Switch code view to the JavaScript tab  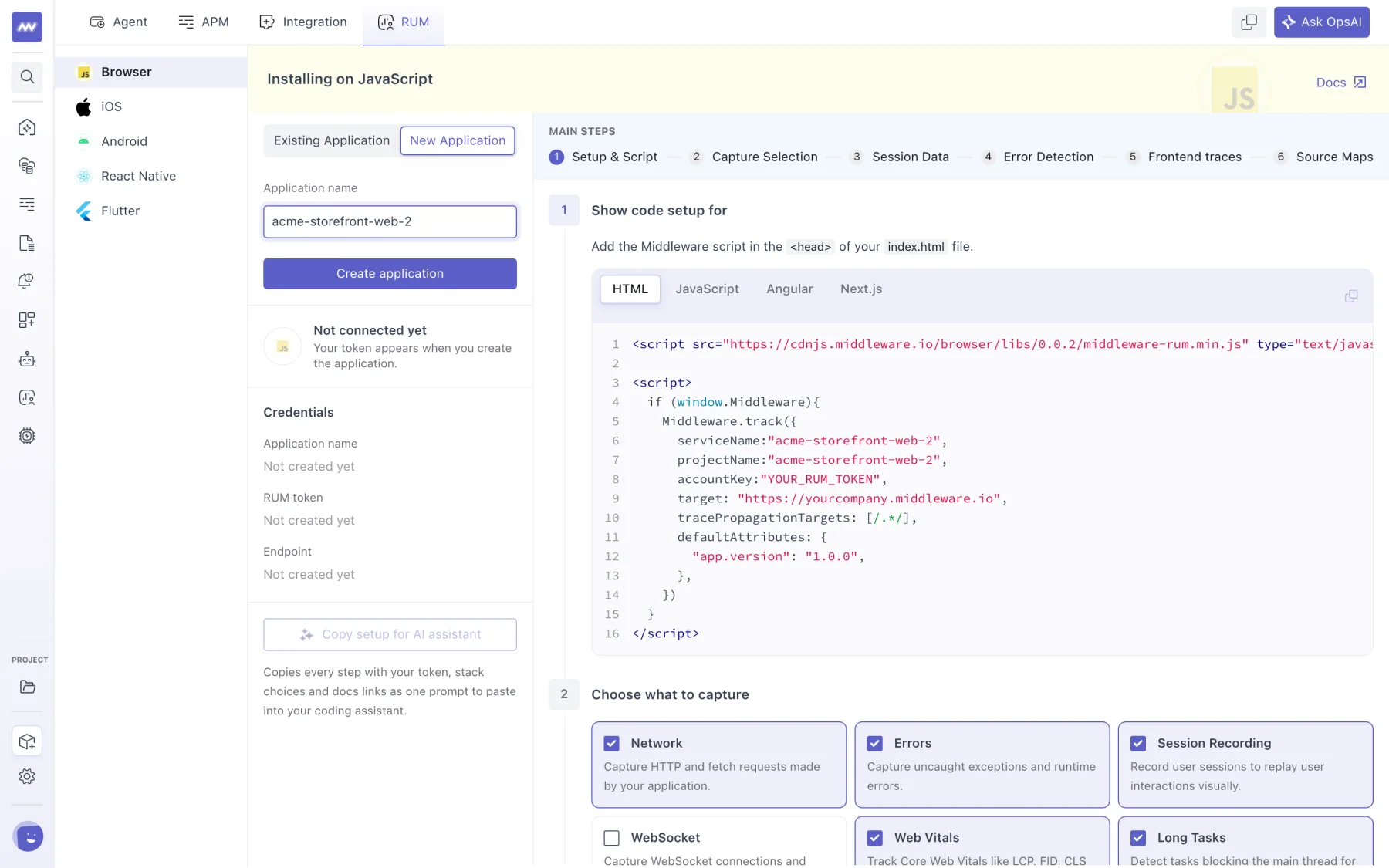pyautogui.click(x=707, y=289)
